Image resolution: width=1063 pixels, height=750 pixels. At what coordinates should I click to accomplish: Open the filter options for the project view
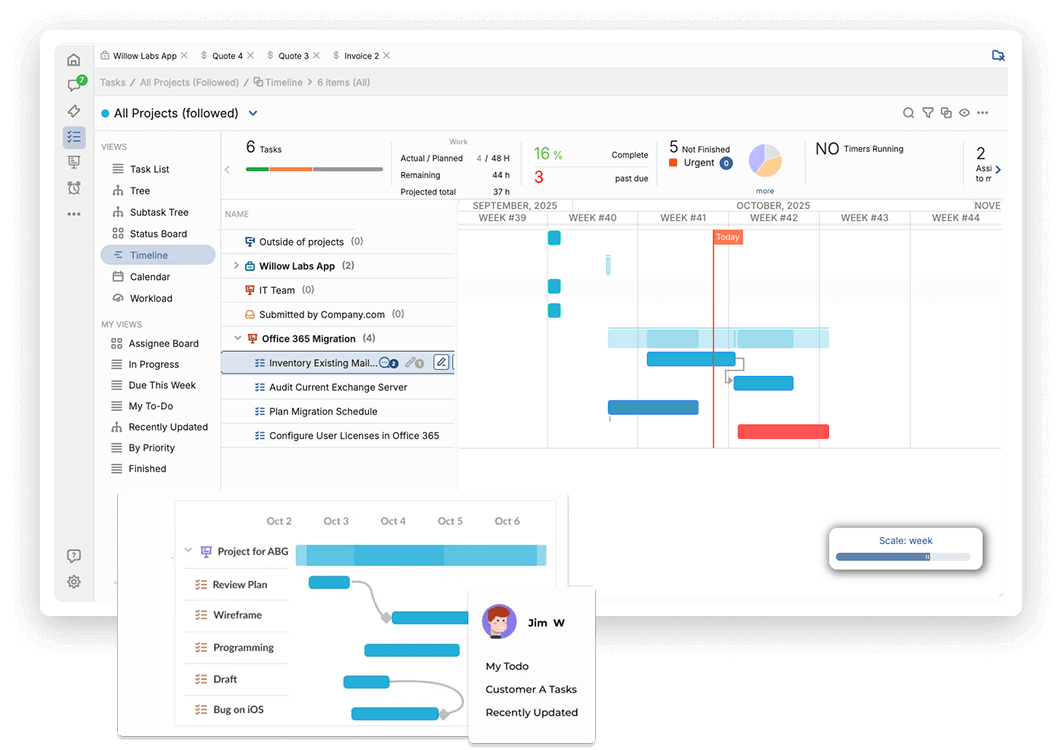[x=928, y=113]
